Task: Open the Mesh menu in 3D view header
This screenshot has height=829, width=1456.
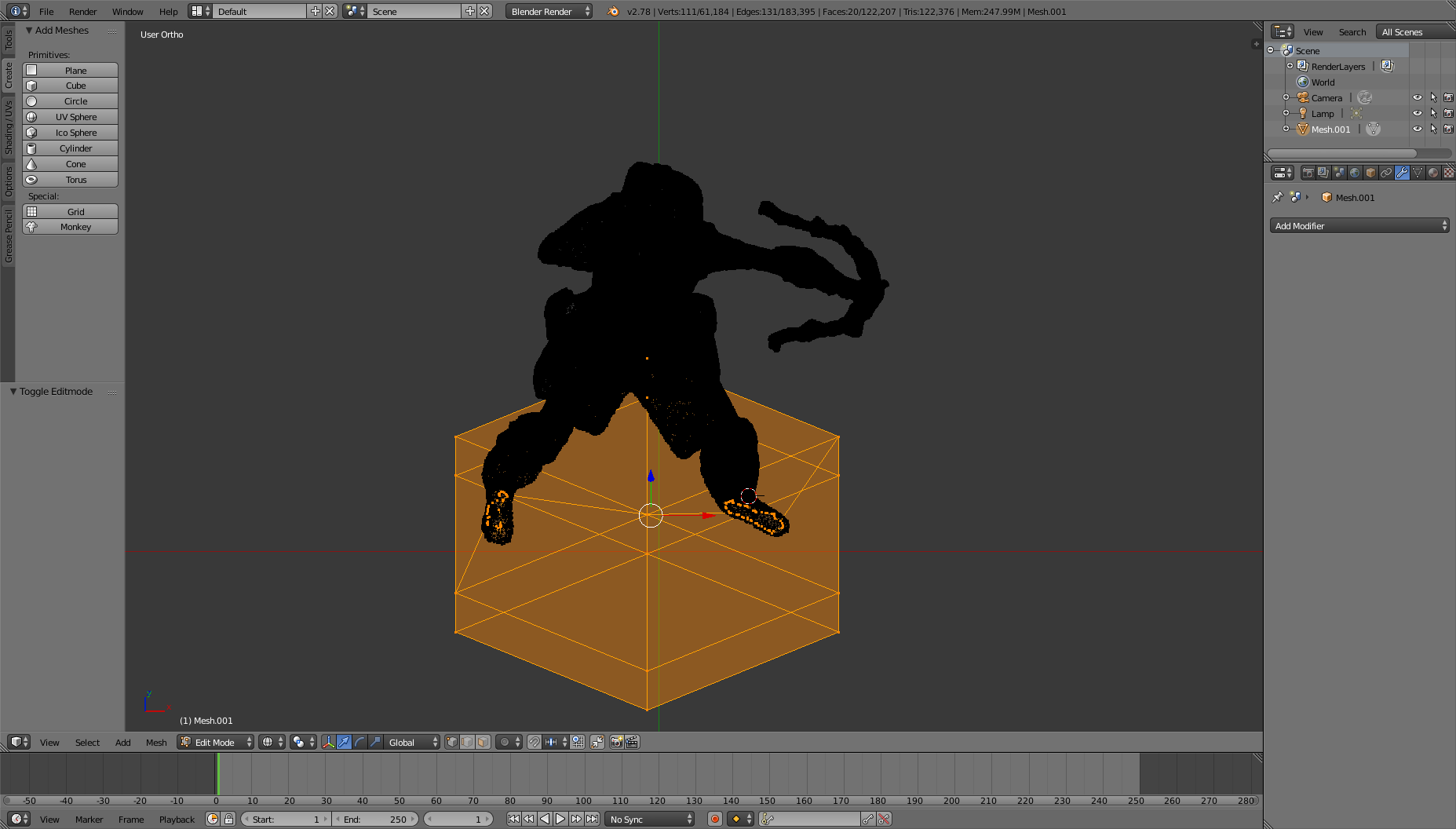Action: 156,742
